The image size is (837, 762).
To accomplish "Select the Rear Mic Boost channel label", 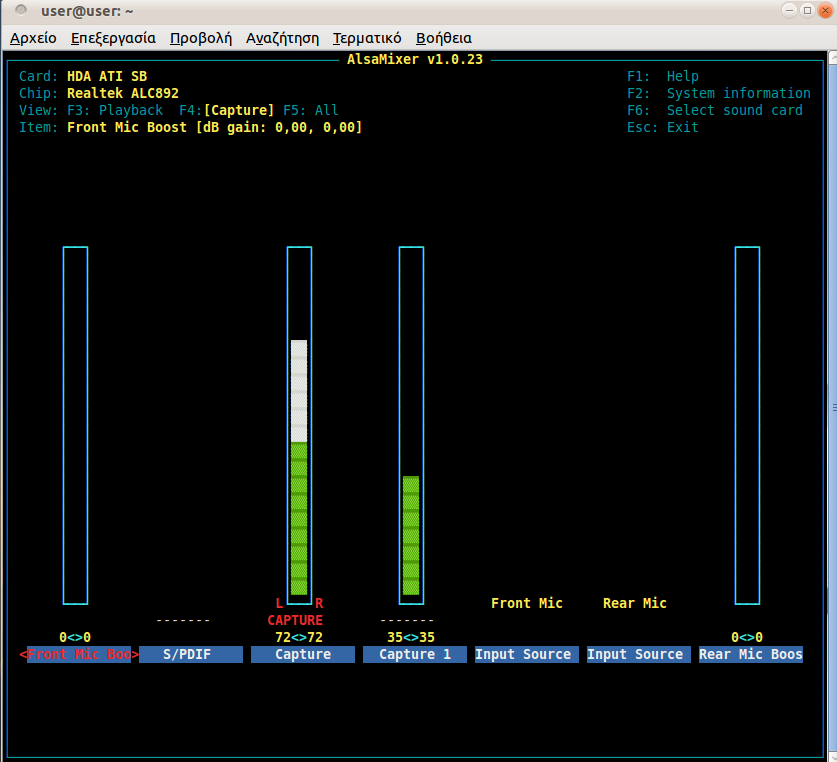I will [750, 654].
